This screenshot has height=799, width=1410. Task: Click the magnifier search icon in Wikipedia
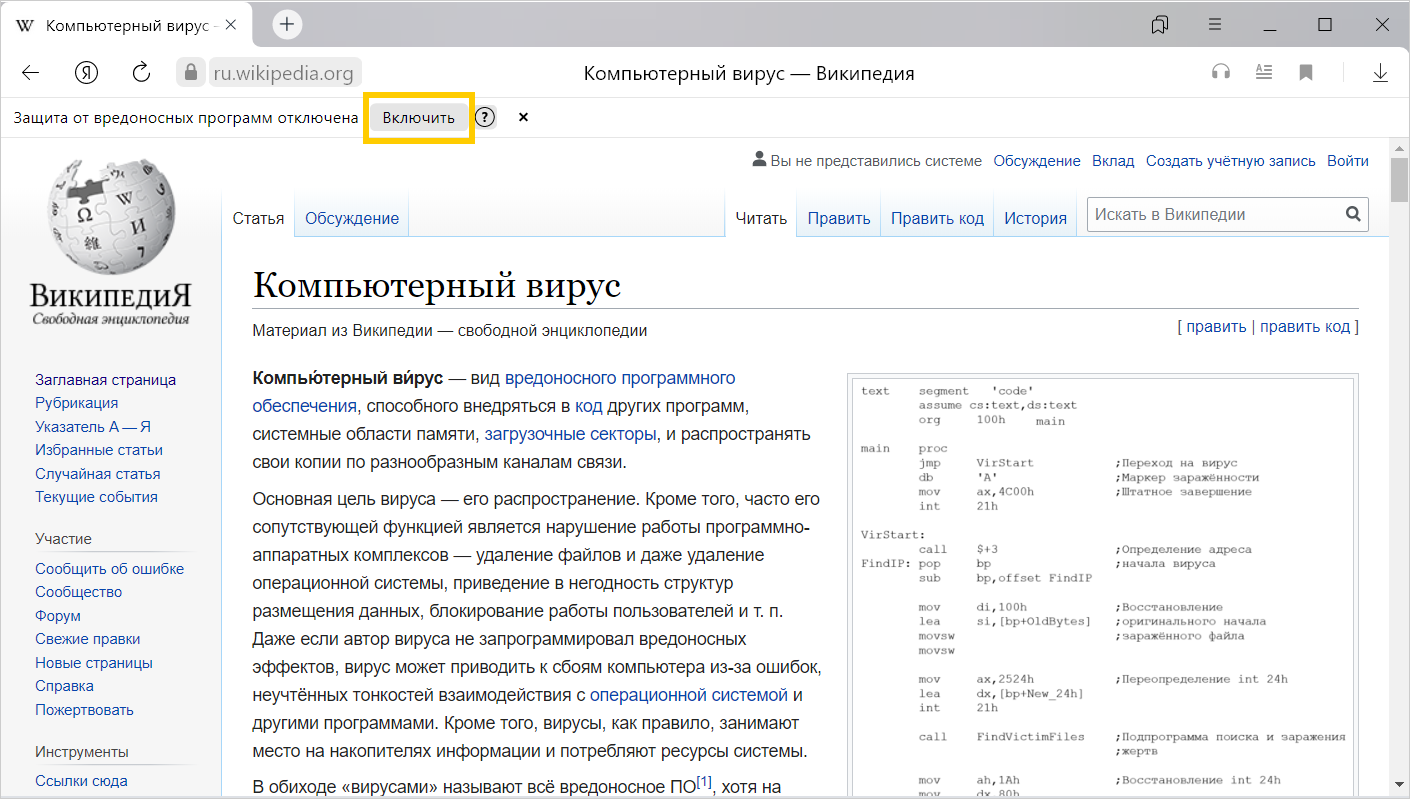pyautogui.click(x=1352, y=214)
